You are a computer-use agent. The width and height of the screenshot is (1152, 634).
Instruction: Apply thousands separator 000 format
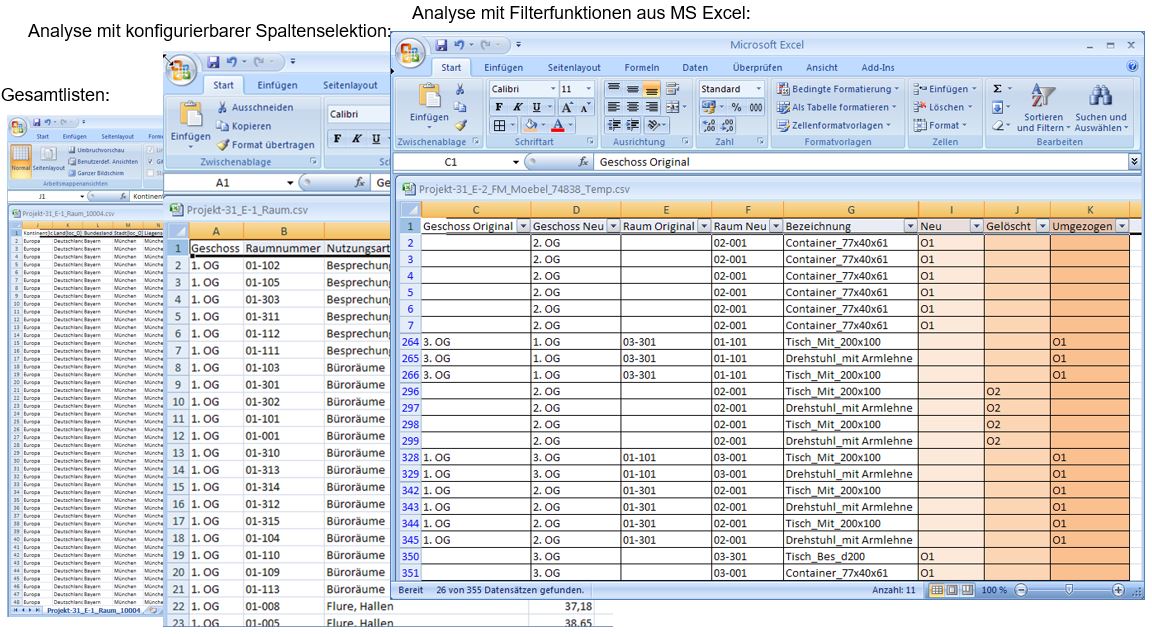pyautogui.click(x=755, y=107)
